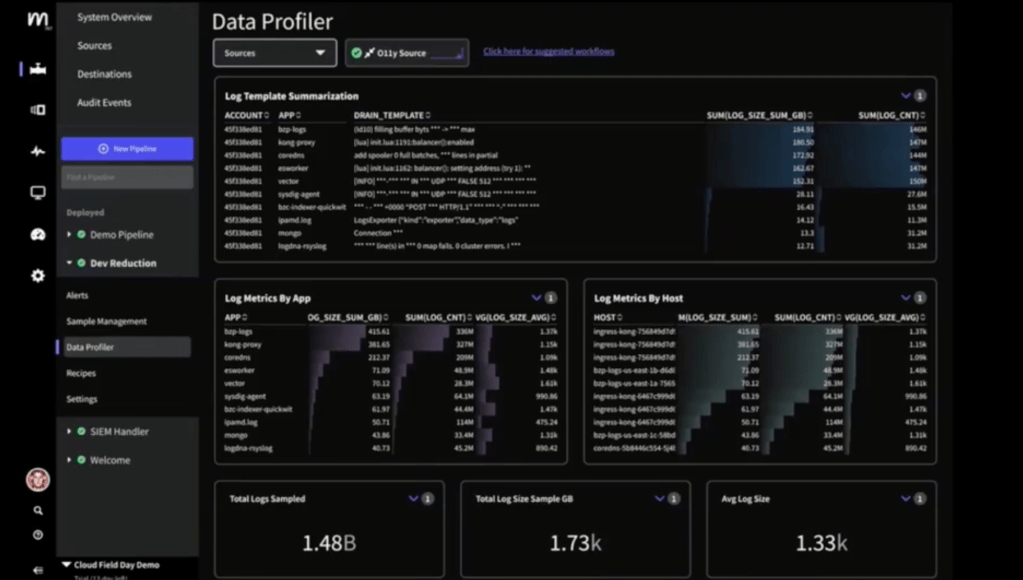Screen dimensions: 1023x580
Task: Open the Sources dropdown
Action: (274, 53)
